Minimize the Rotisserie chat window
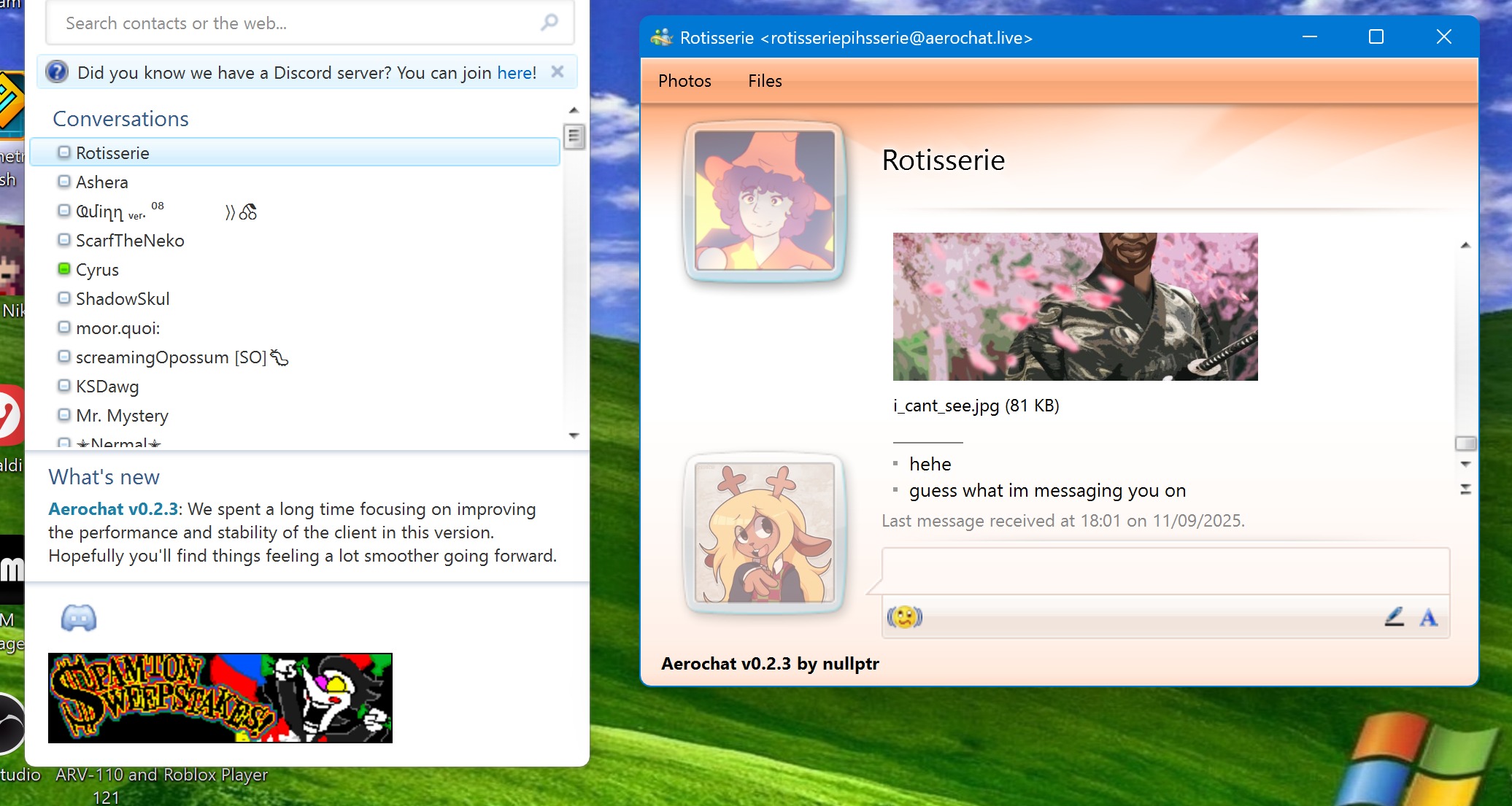1512x806 pixels. [x=1310, y=36]
